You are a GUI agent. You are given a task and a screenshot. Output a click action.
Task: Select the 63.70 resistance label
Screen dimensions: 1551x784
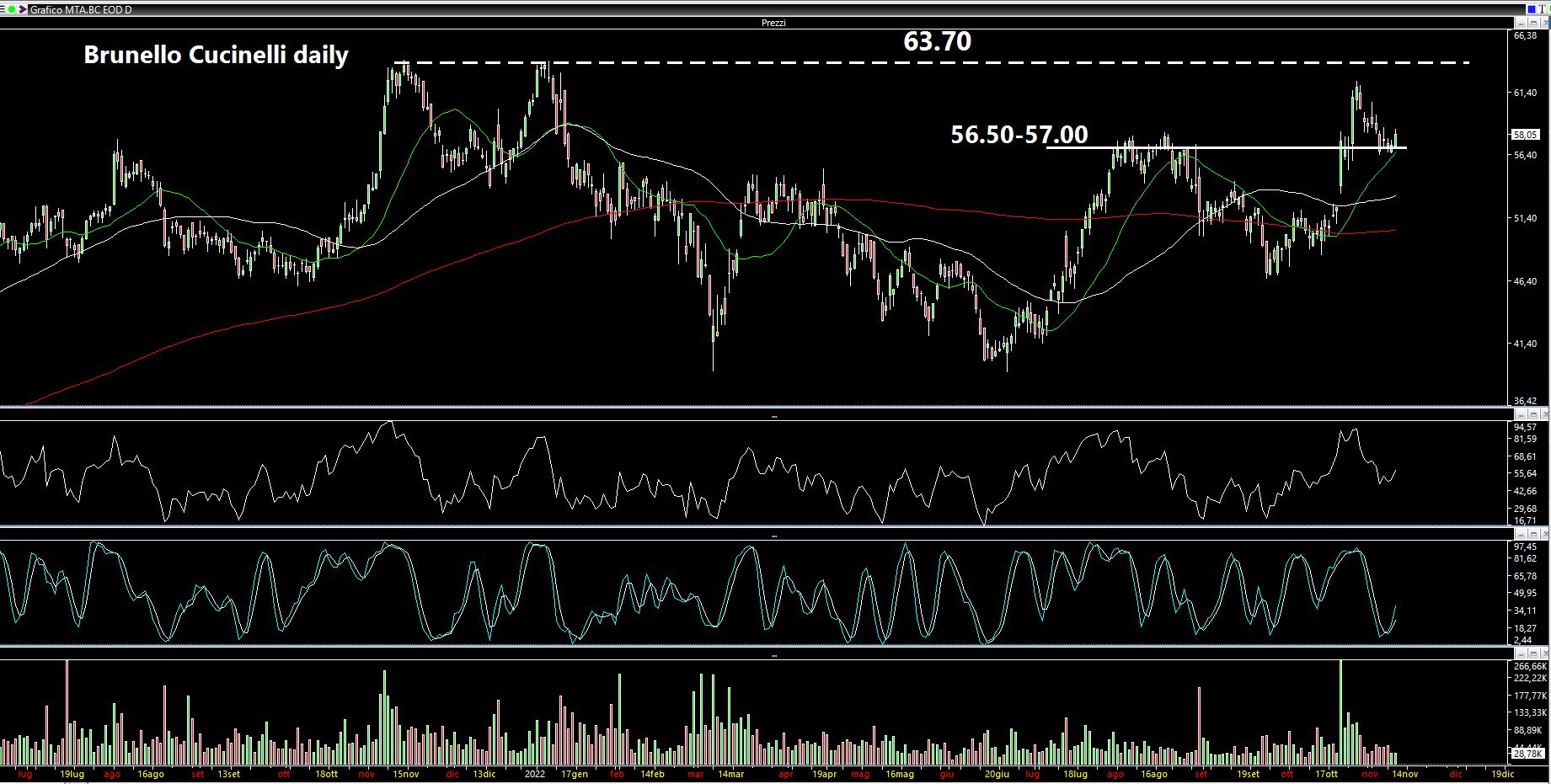937,40
